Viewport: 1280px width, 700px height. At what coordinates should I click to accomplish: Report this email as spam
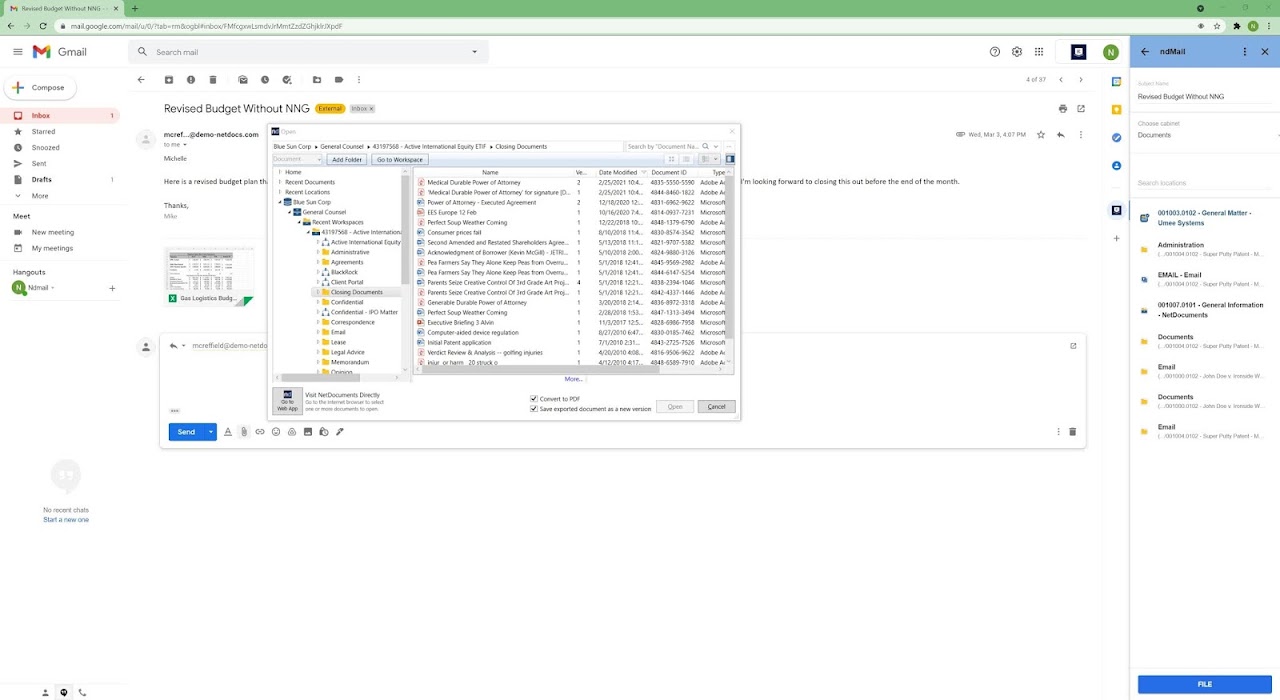tap(191, 80)
